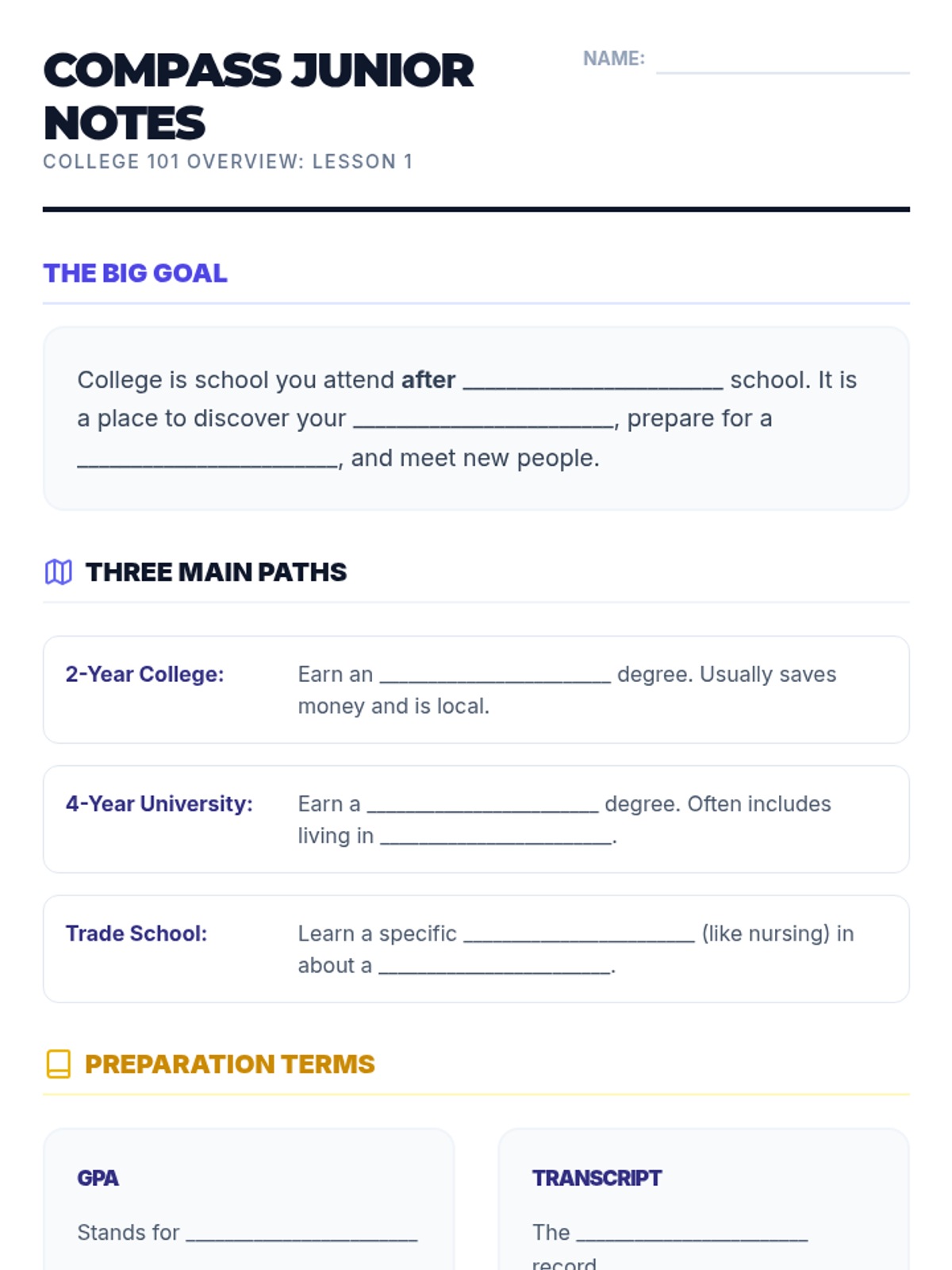The width and height of the screenshot is (952, 1270).
Task: Click the blank after 'Learn a specific'
Action: click(579, 933)
